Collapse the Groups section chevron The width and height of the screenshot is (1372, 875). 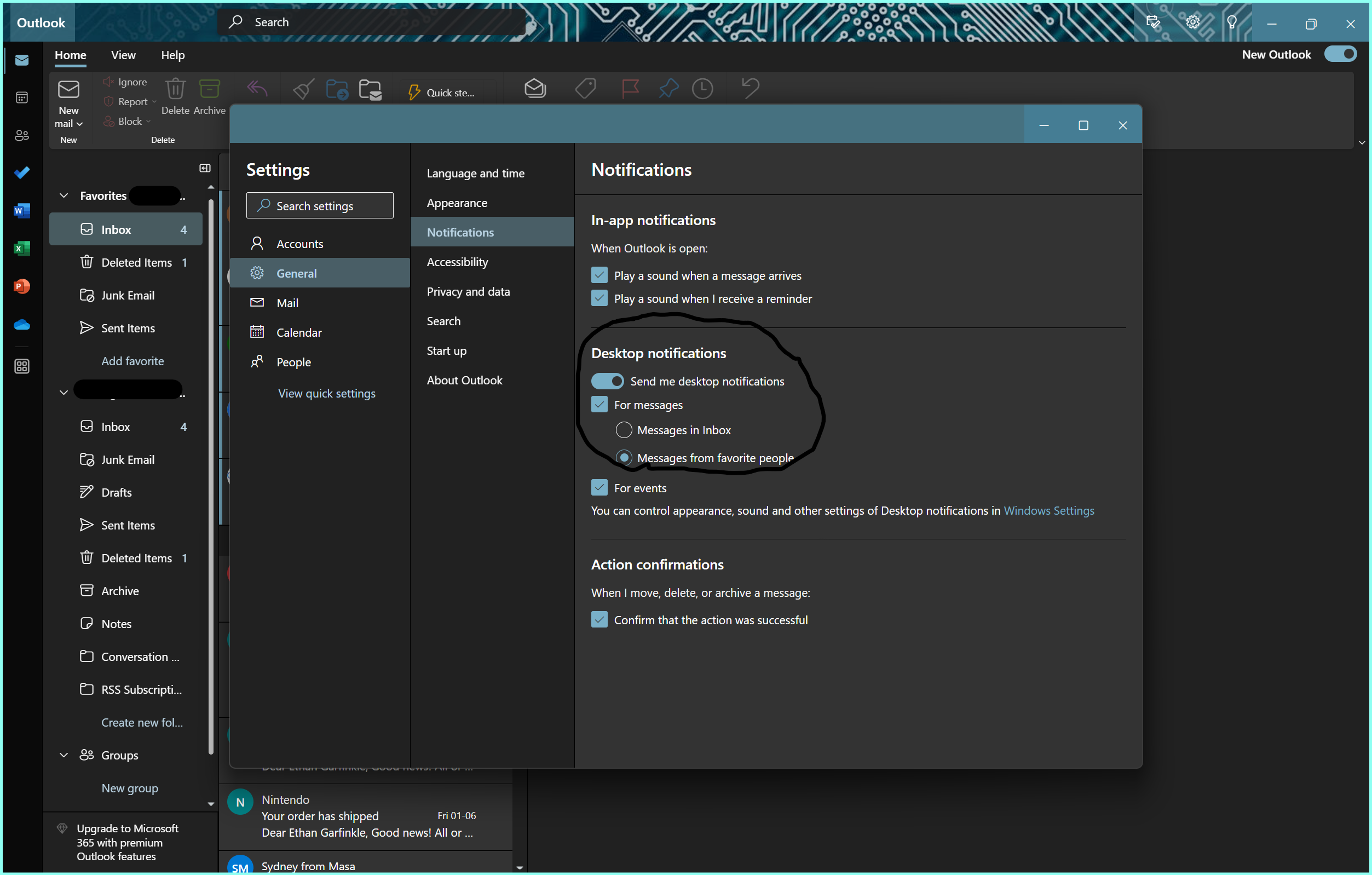(64, 755)
